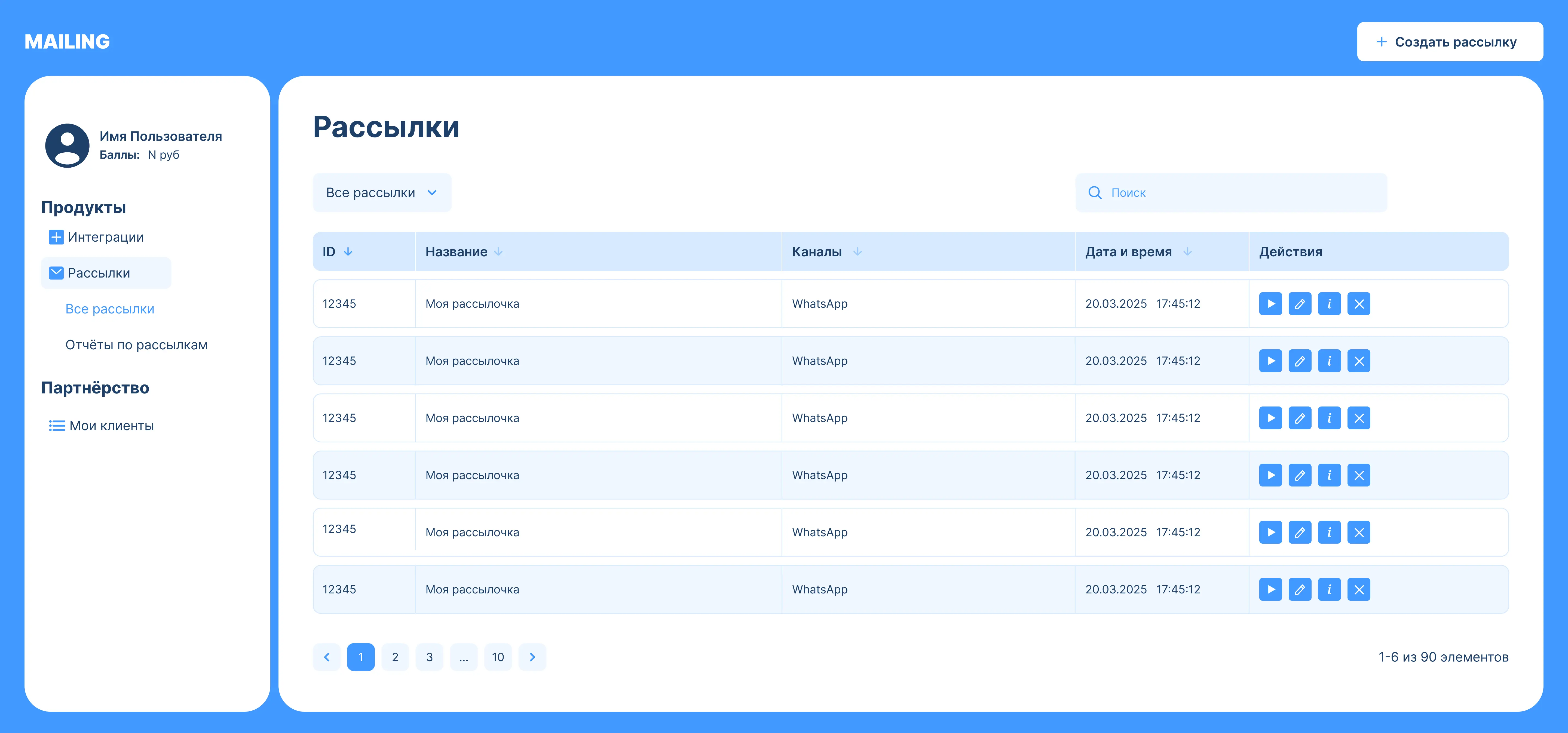Click the next page arrow
Screen dimensions: 1568x733
tap(532, 657)
